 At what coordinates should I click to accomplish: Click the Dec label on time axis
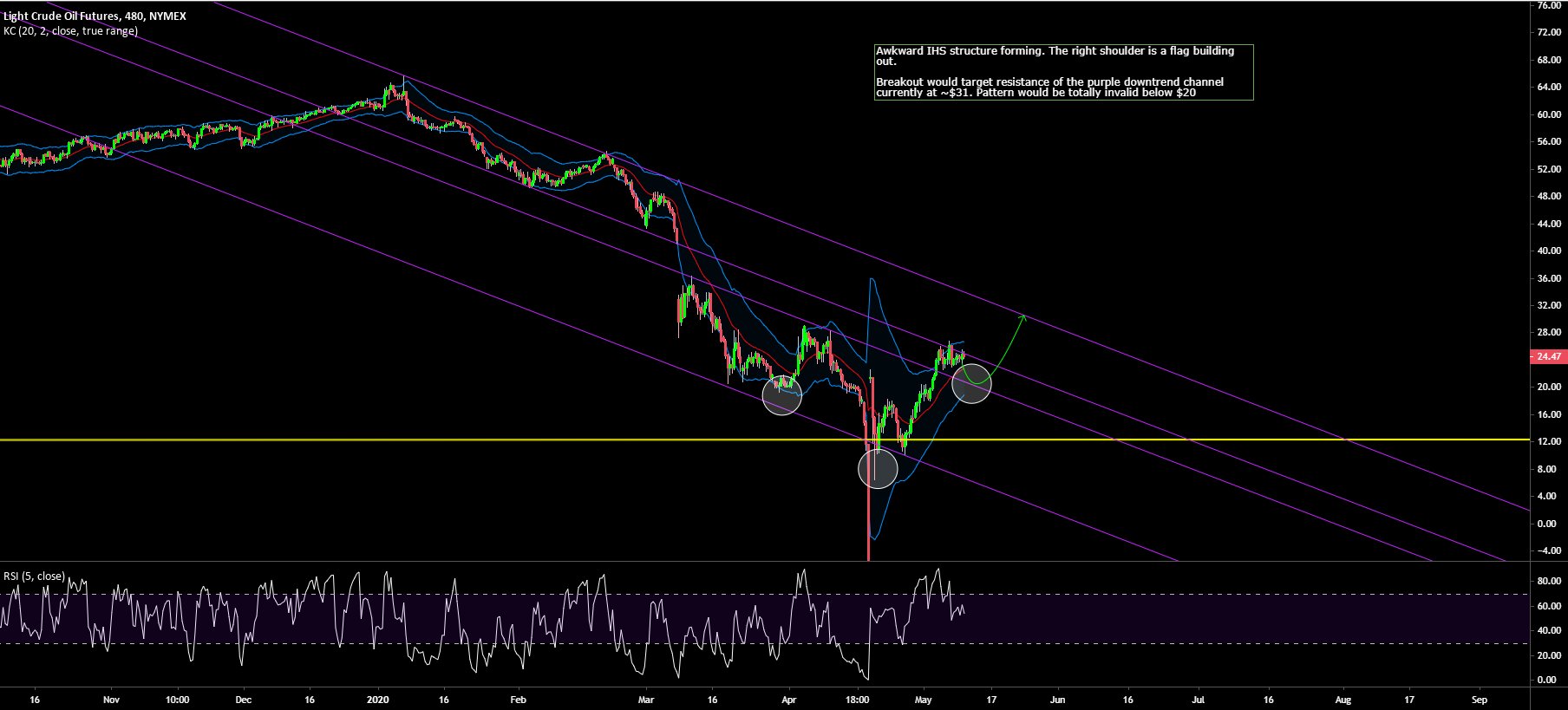point(244,699)
